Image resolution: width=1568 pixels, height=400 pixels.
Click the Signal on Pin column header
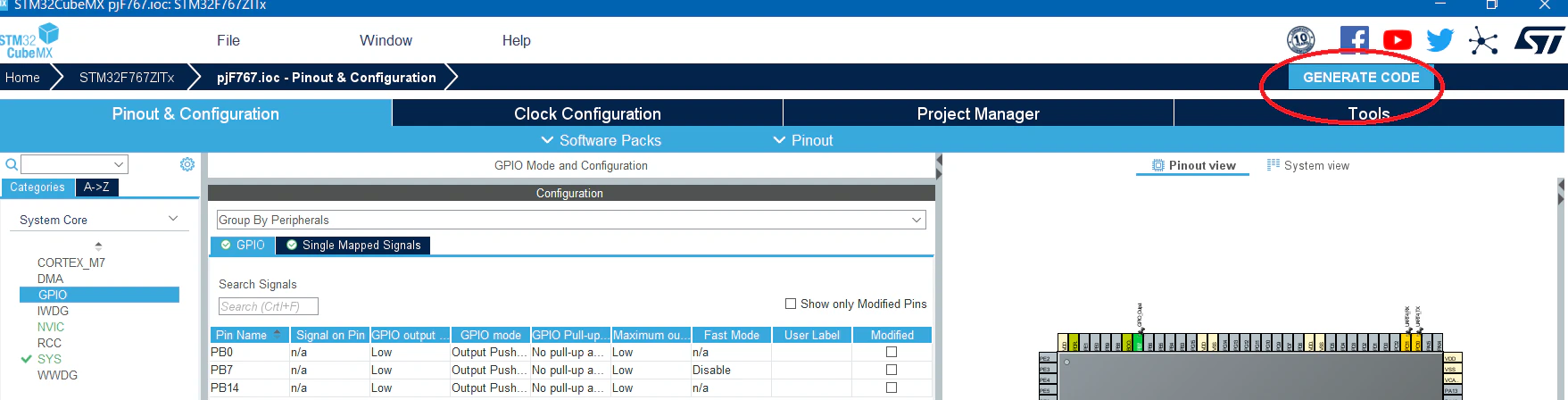coord(330,335)
